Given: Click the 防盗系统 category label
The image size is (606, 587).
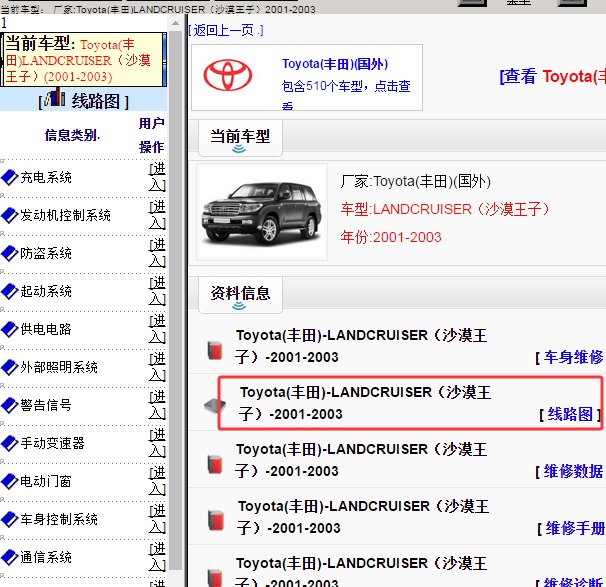Looking at the screenshot, I should [x=46, y=253].
